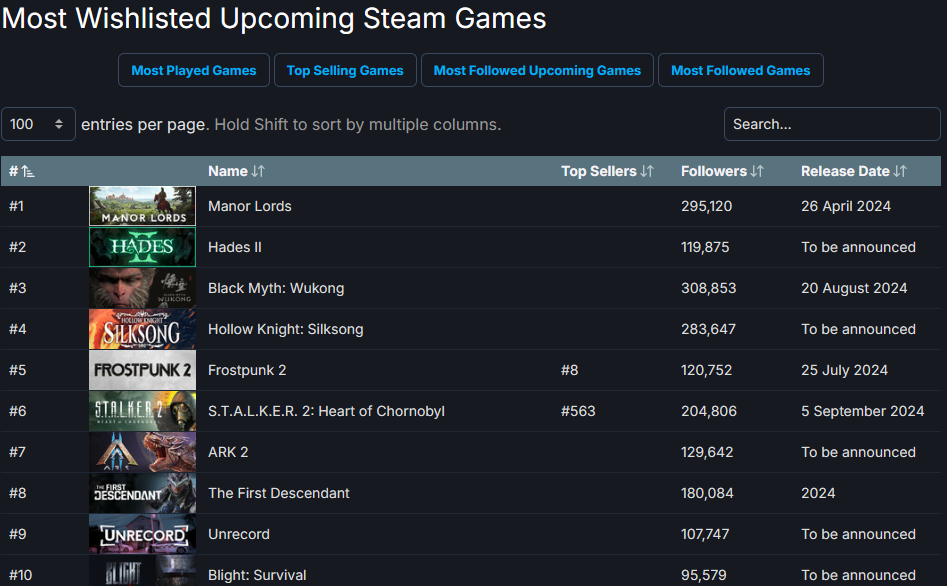The image size is (947, 586).
Task: Open the ARK 2 name link
Action: pos(228,452)
